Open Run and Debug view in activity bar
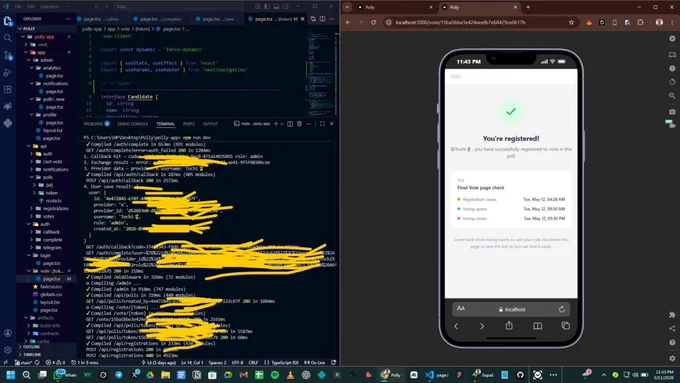680x383 pixels. click(7, 72)
